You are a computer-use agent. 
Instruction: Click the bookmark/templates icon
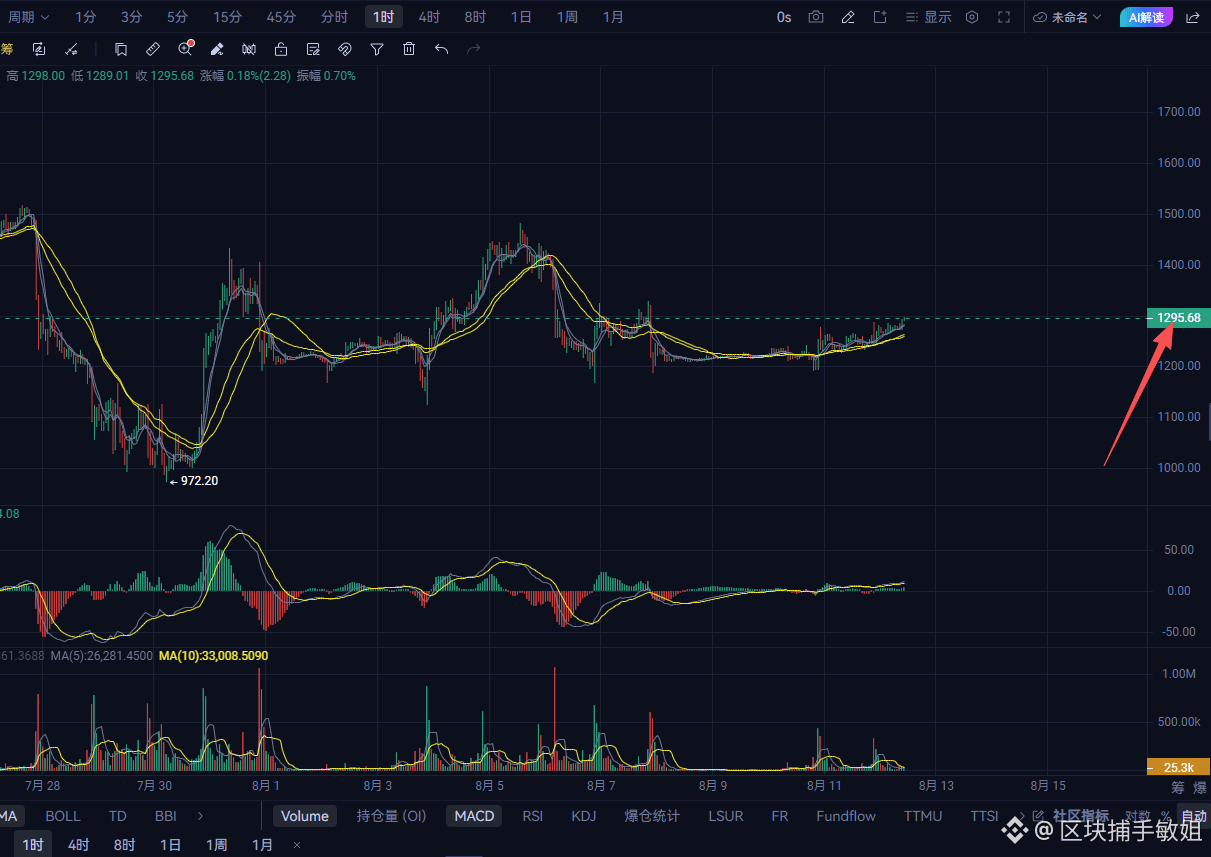[121, 49]
